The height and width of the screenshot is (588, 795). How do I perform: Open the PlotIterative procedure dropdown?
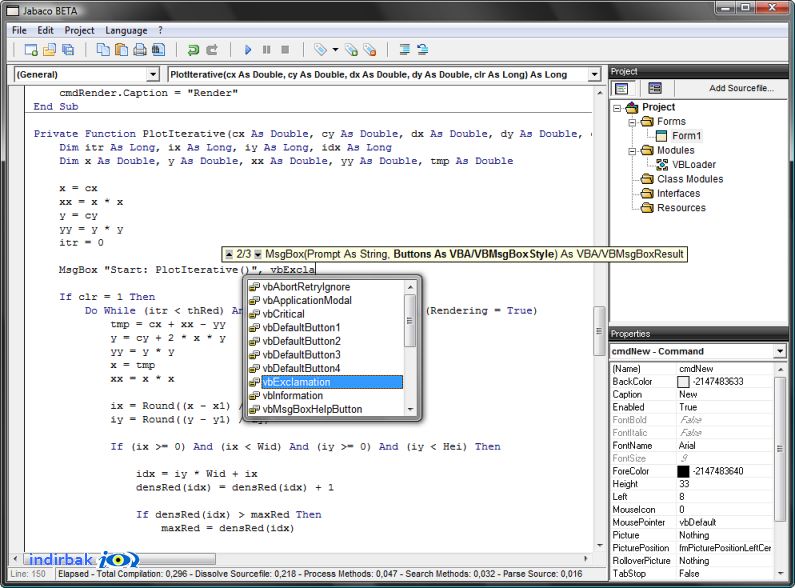[594, 75]
